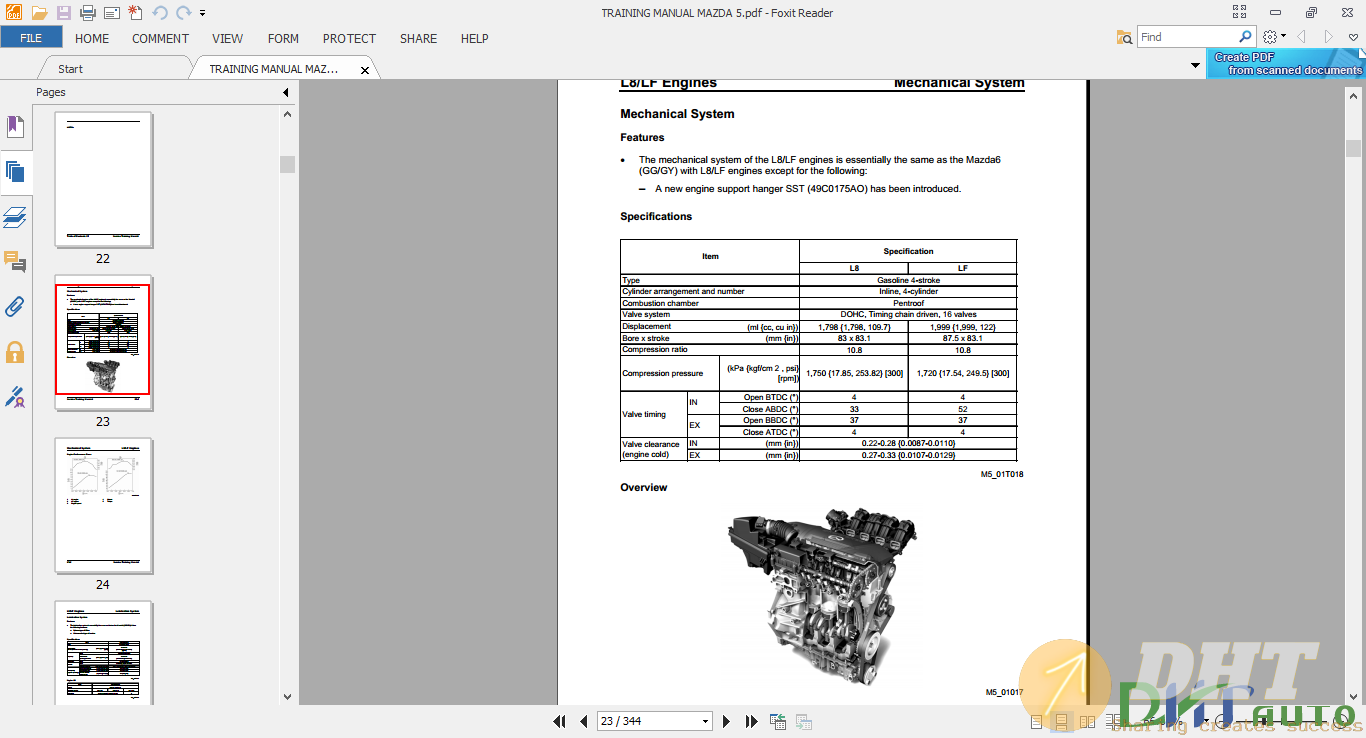1366x738 pixels.
Task: Close the TRAINING MANUAL MAZDA tab
Action: [x=365, y=70]
